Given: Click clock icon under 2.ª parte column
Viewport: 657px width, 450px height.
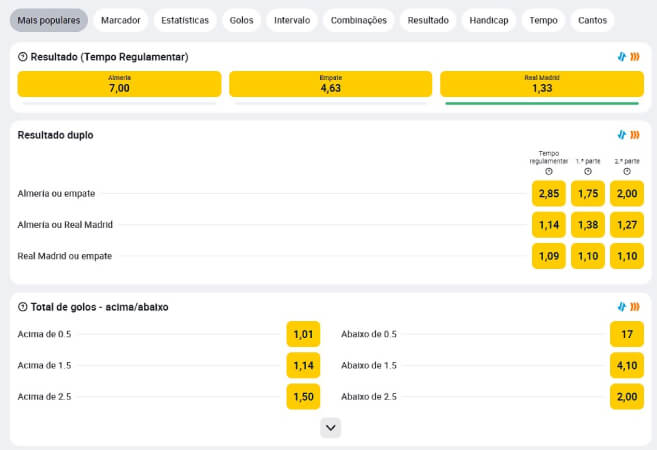Looking at the screenshot, I should [x=627, y=171].
